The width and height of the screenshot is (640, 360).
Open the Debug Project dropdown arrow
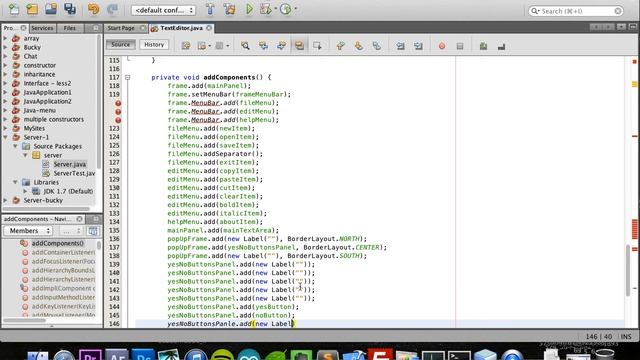click(276, 9)
